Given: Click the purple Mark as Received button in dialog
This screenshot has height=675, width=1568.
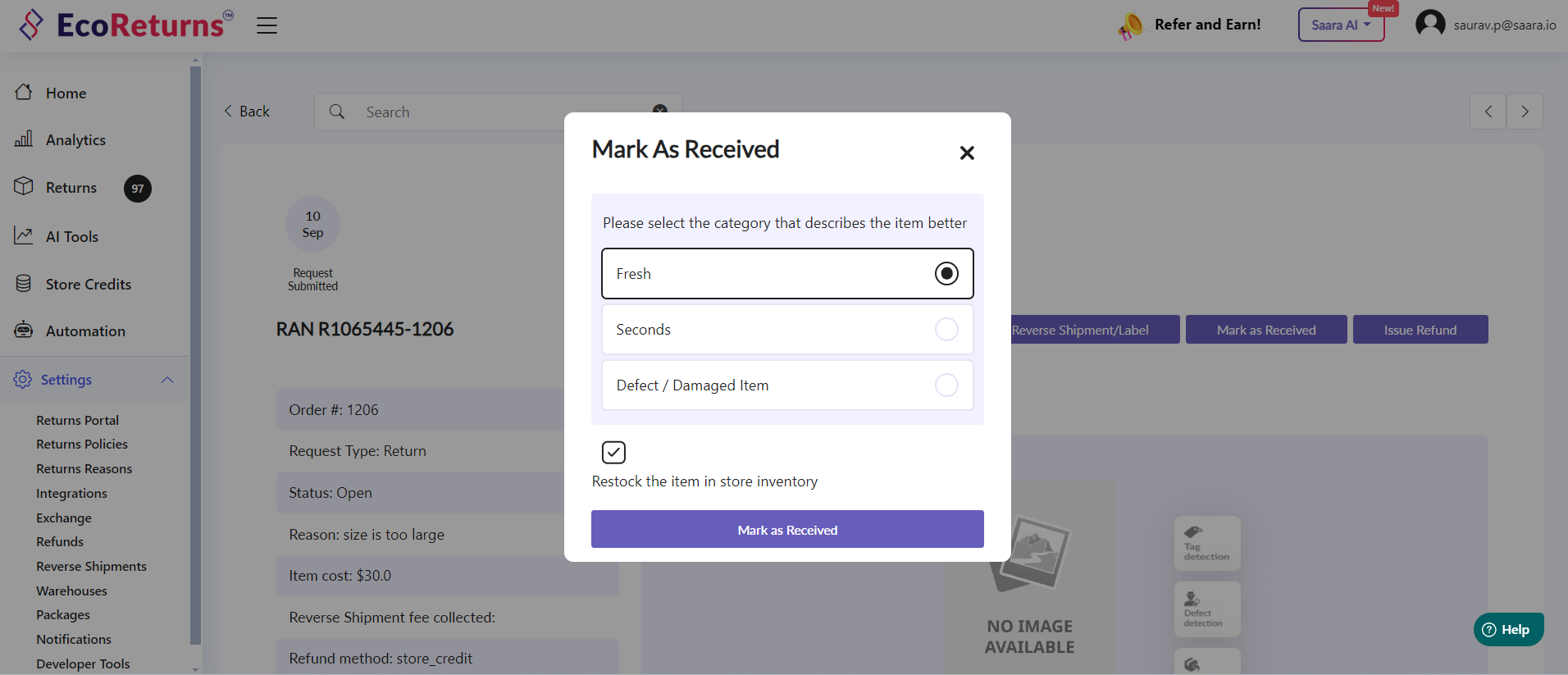Looking at the screenshot, I should pos(787,529).
